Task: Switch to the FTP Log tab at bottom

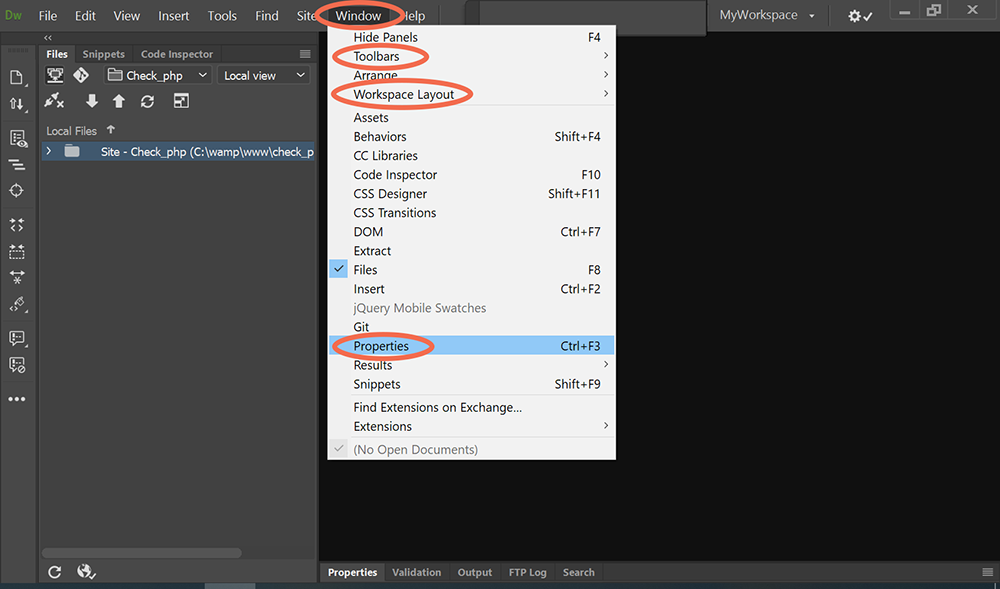Action: pos(527,572)
